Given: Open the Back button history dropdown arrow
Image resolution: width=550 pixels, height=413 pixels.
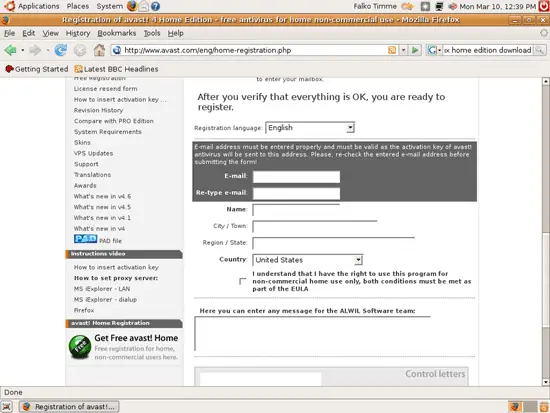Looking at the screenshot, I should point(22,50).
